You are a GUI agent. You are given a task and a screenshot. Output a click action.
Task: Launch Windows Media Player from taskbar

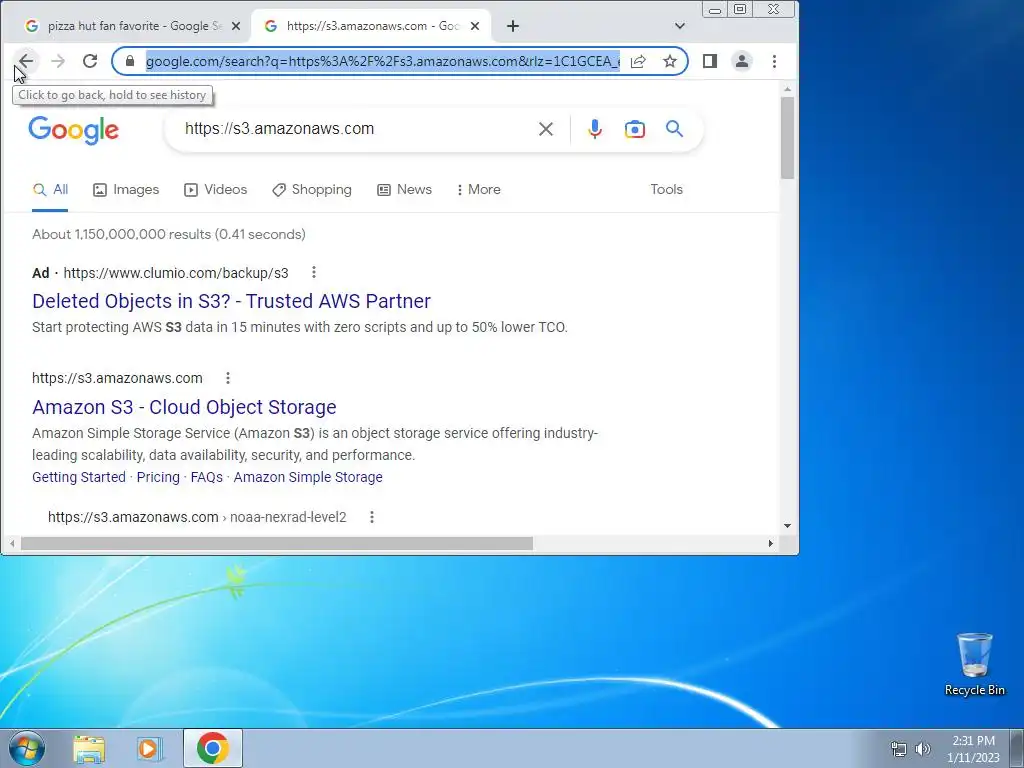click(150, 749)
